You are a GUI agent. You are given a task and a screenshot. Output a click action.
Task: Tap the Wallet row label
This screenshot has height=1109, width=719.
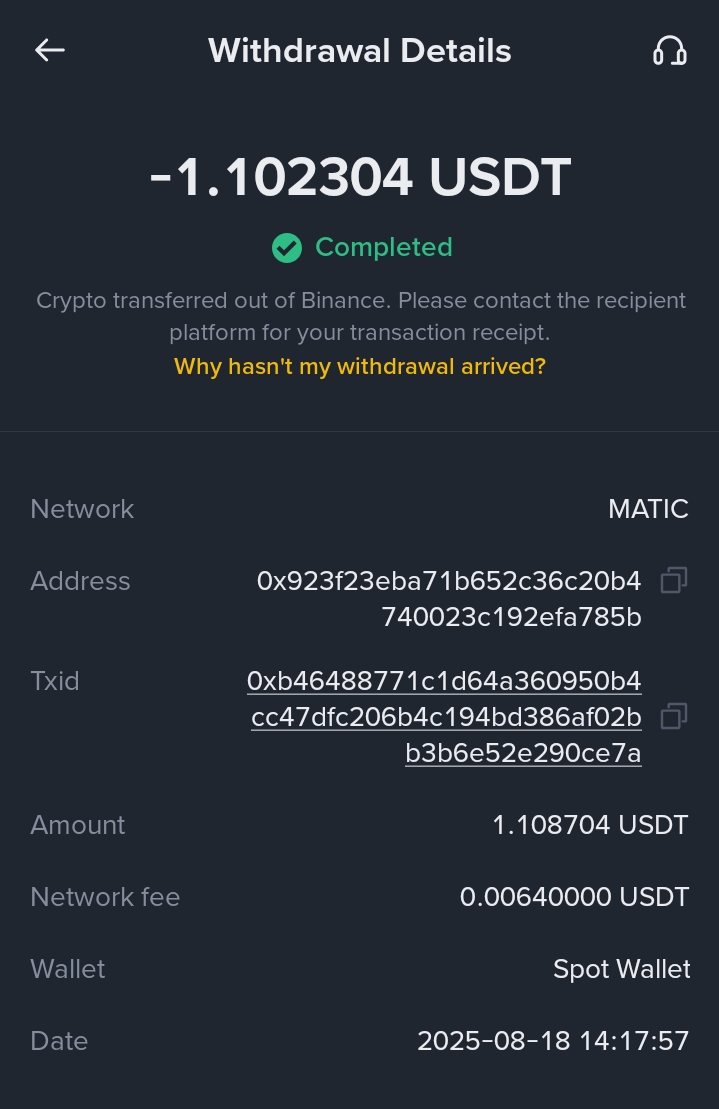[68, 969]
